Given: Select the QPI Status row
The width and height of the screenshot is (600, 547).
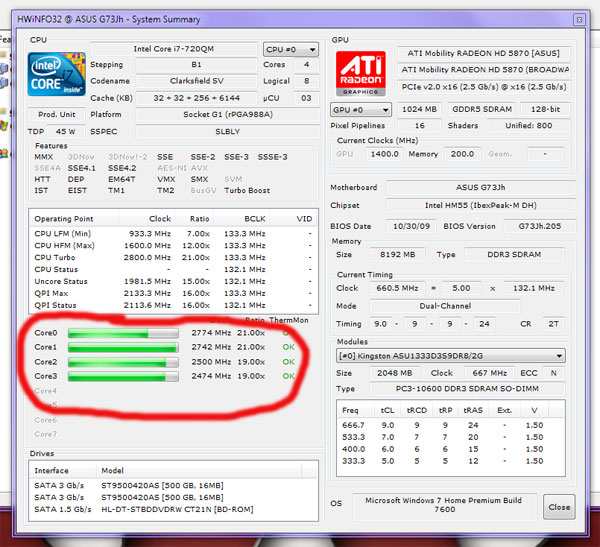Looking at the screenshot, I should pos(173,305).
